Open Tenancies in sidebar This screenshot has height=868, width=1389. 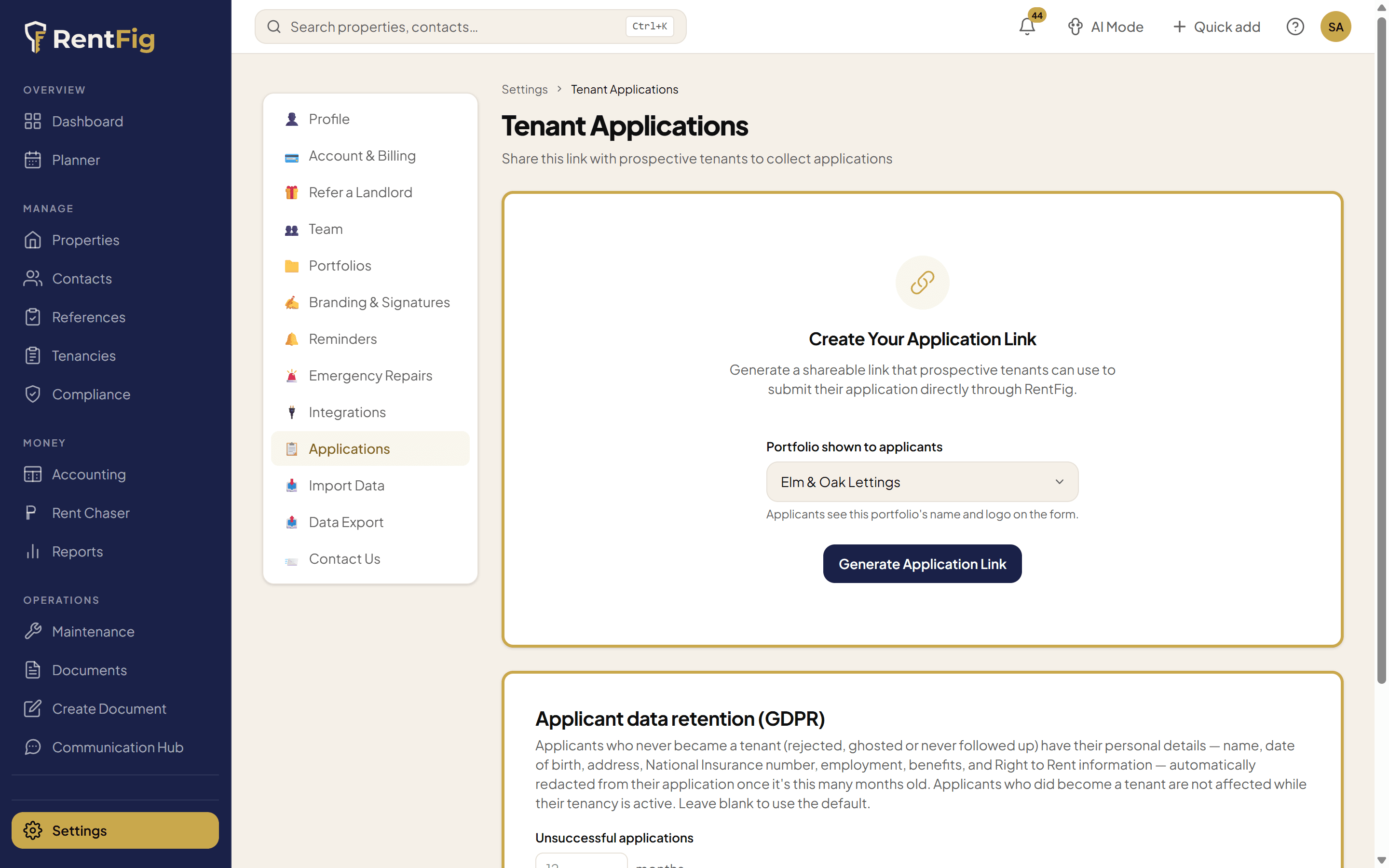(115, 356)
